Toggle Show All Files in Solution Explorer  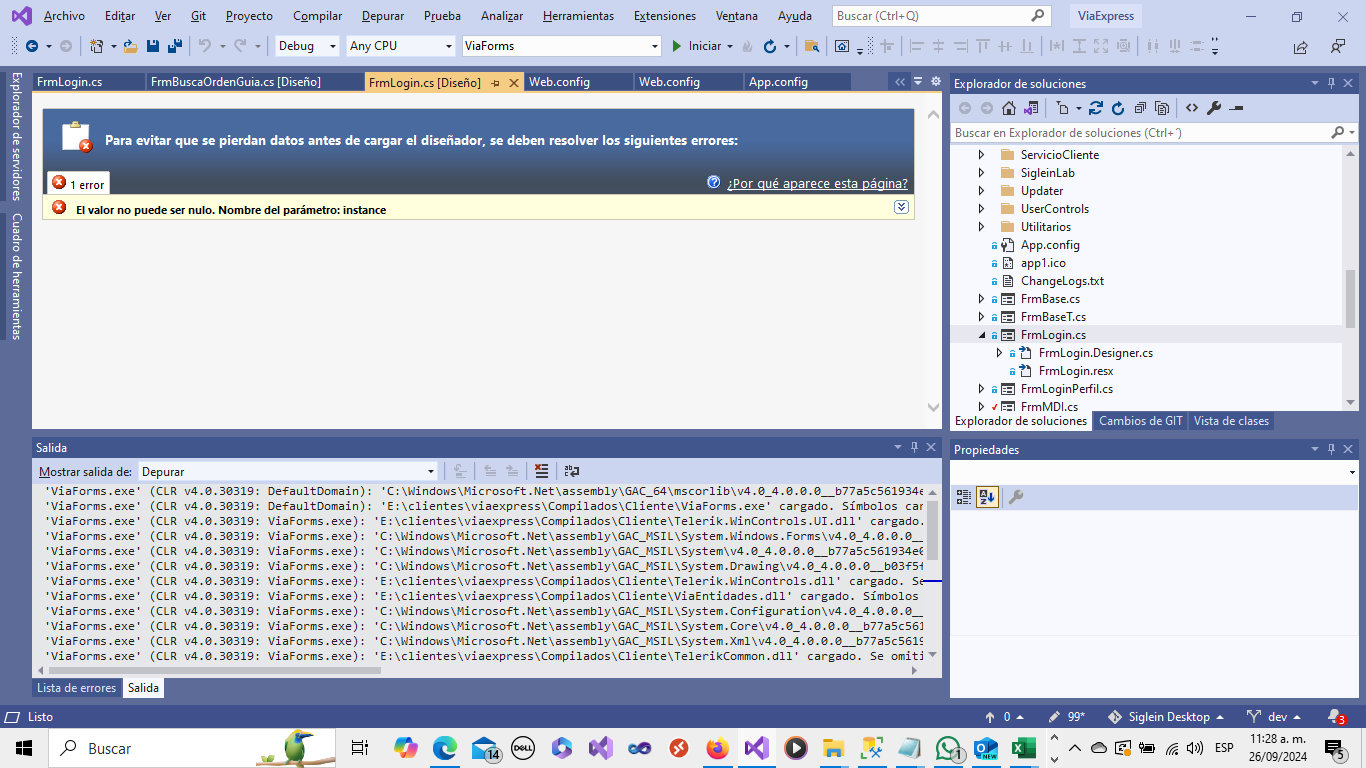click(x=1162, y=108)
